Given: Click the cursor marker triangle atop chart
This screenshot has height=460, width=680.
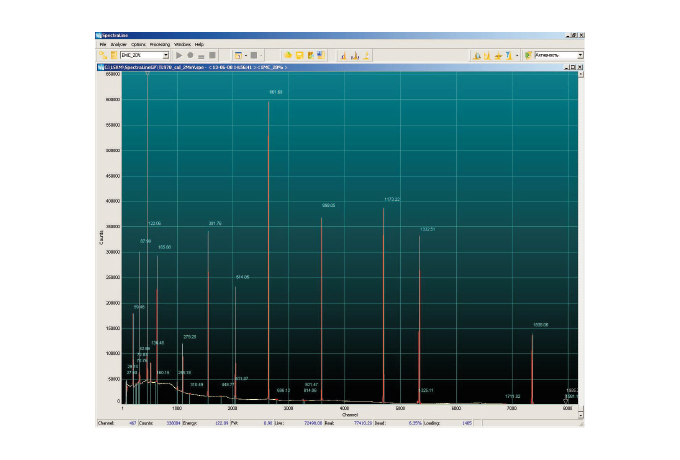Looking at the screenshot, I should (147, 75).
